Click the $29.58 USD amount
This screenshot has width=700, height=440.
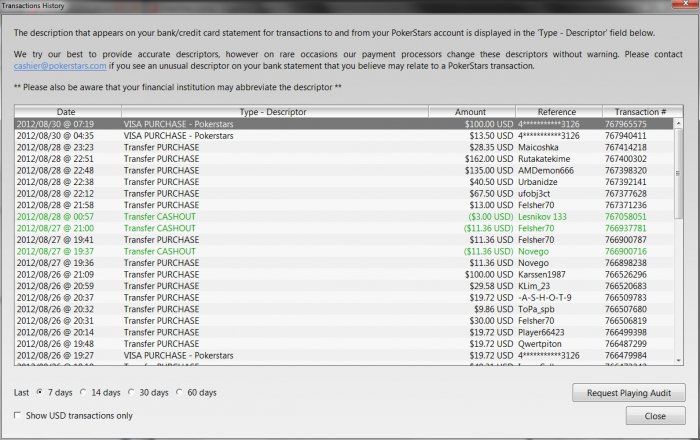point(491,286)
